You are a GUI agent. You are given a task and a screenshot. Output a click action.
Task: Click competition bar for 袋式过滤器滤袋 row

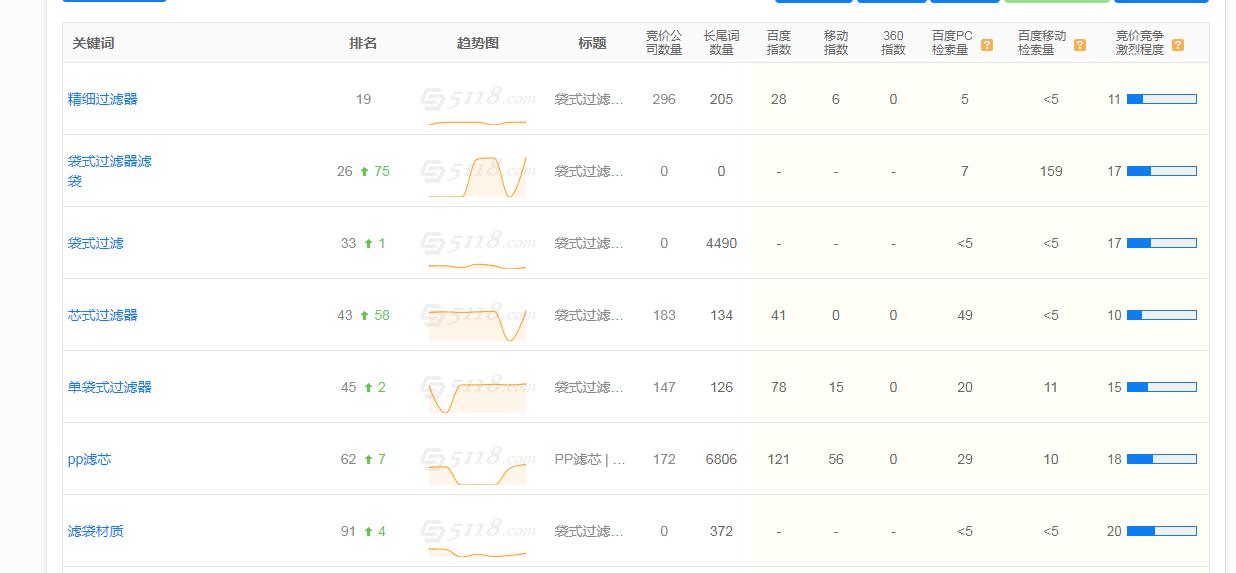coord(1162,171)
